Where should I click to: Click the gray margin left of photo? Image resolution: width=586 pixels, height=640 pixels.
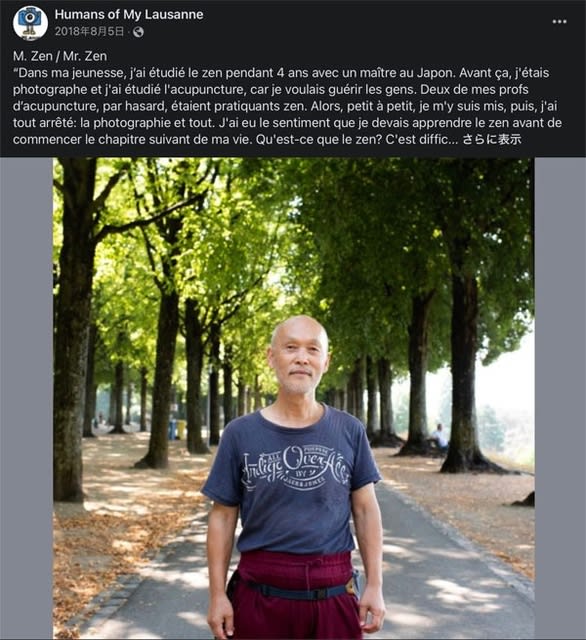click(x=26, y=398)
